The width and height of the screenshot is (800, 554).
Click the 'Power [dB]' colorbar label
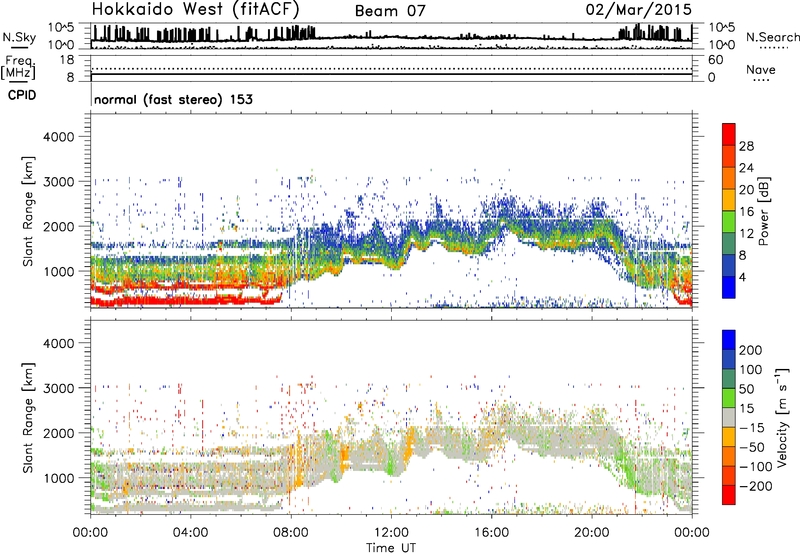(x=763, y=211)
